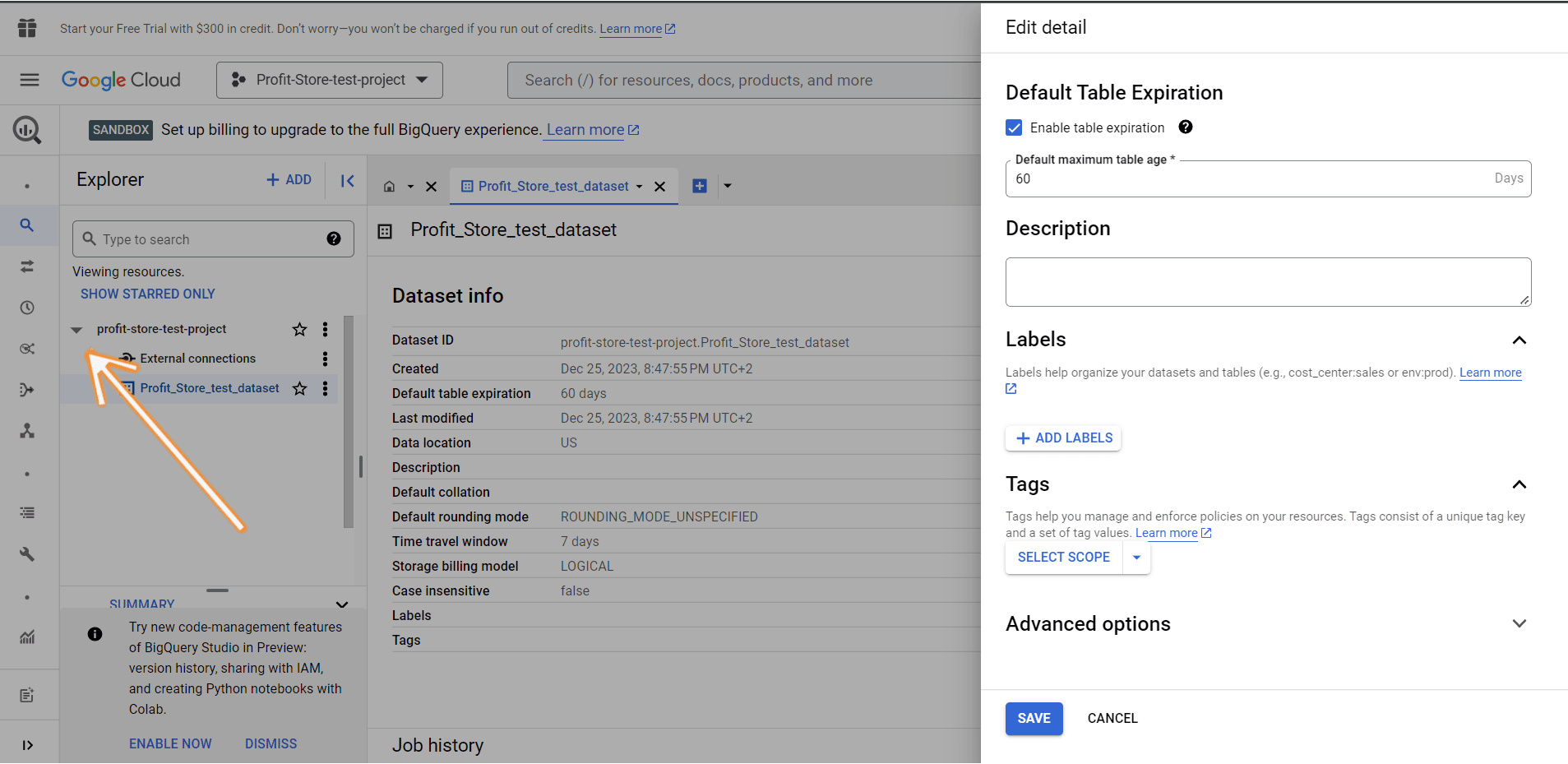1568x764 pixels.
Task: Open the free trial Learn more link
Action: pos(637,29)
